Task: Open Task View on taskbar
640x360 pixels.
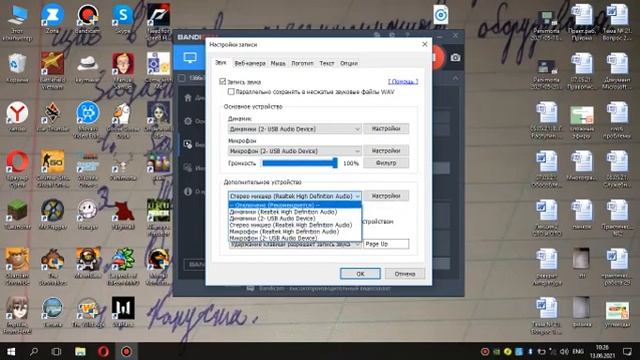Action: 57,351
